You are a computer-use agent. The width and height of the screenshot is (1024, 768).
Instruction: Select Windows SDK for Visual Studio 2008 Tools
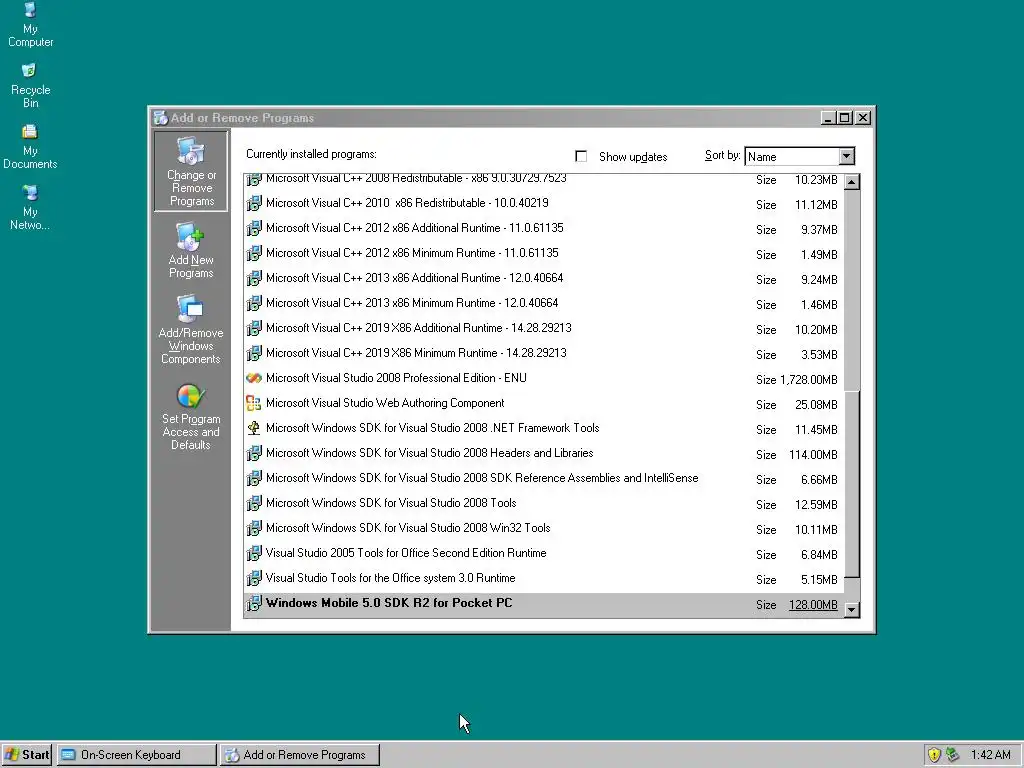(x=543, y=504)
